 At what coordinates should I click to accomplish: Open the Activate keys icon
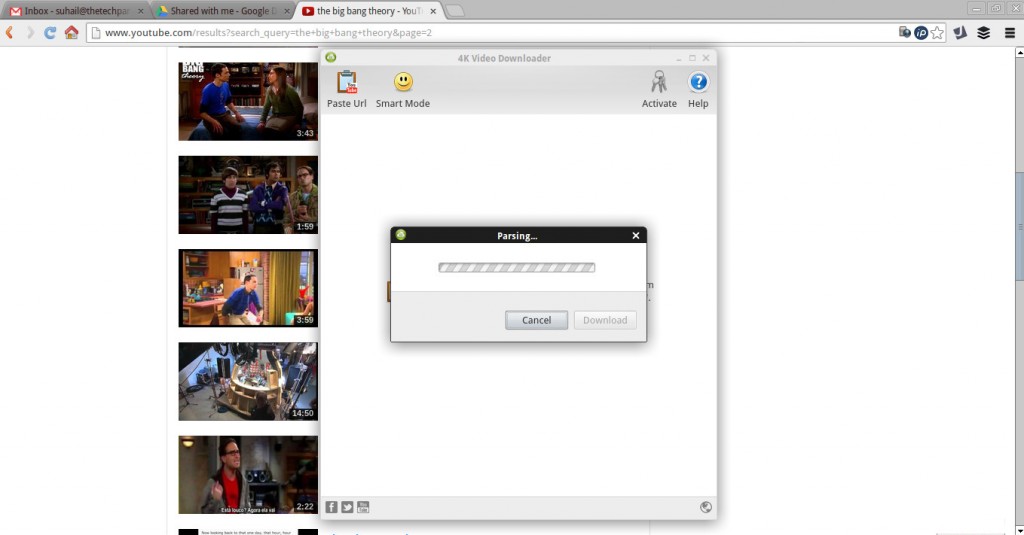tap(659, 82)
